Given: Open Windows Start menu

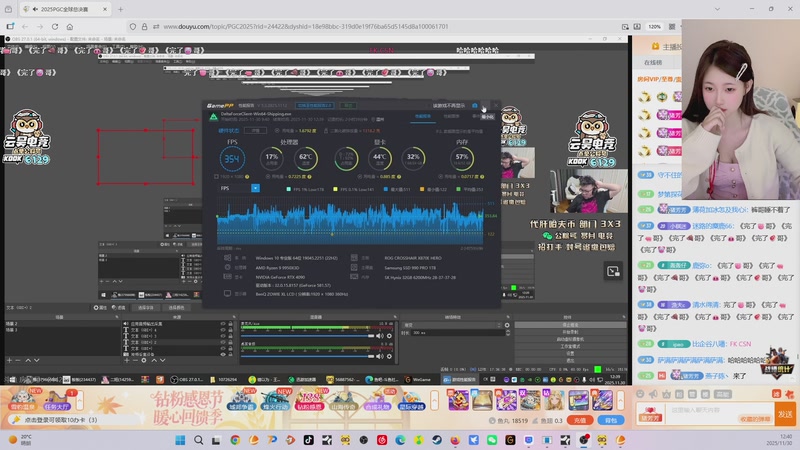Looking at the screenshot, I should 180,440.
